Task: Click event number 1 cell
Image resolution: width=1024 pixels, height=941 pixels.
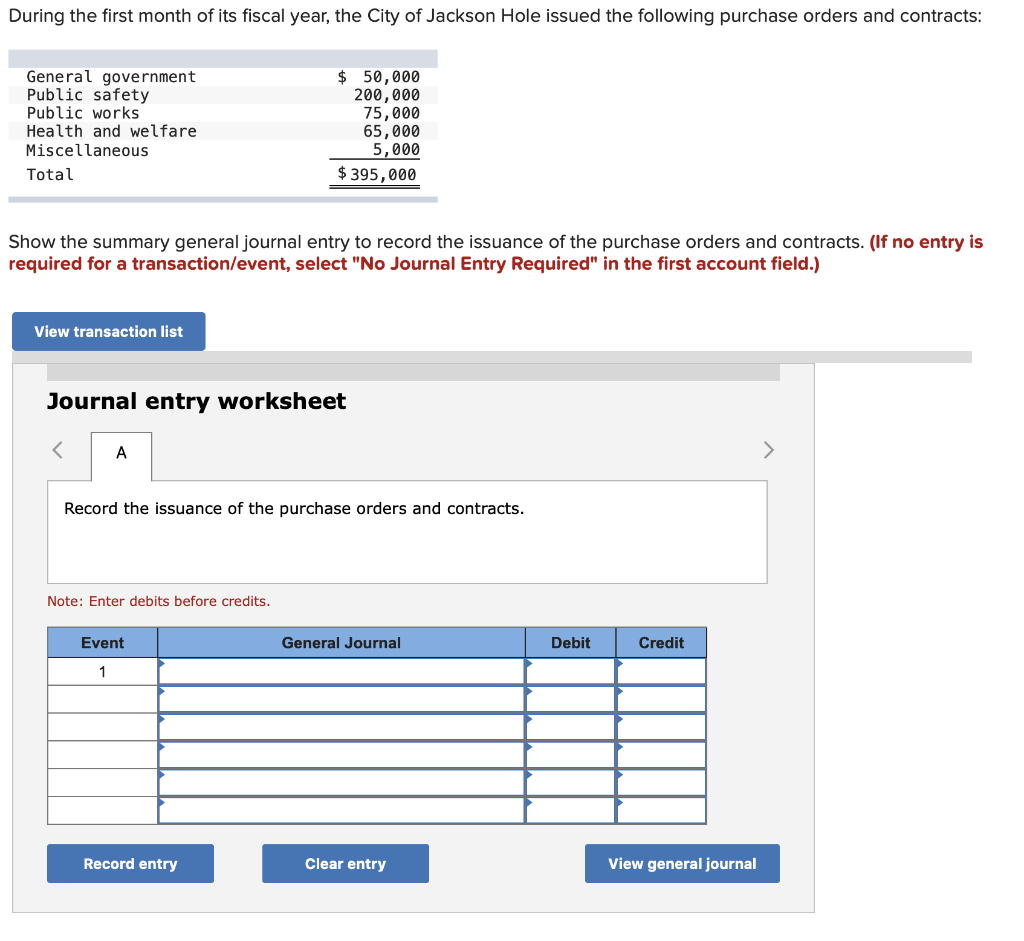Action: (103, 671)
